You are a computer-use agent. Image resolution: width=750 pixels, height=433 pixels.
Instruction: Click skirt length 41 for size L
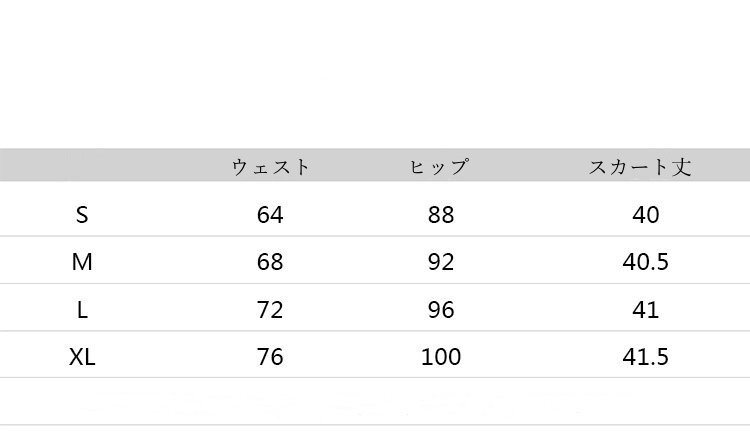(646, 310)
